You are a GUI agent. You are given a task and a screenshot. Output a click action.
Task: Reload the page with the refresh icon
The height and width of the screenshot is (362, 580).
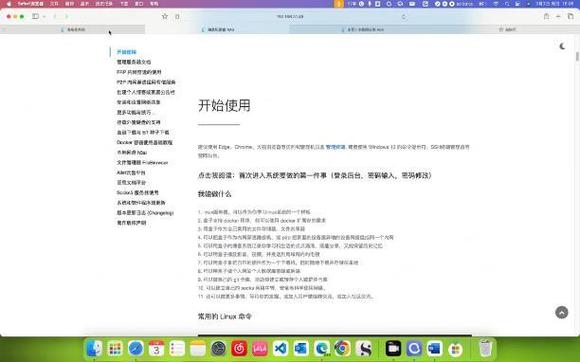tap(404, 17)
